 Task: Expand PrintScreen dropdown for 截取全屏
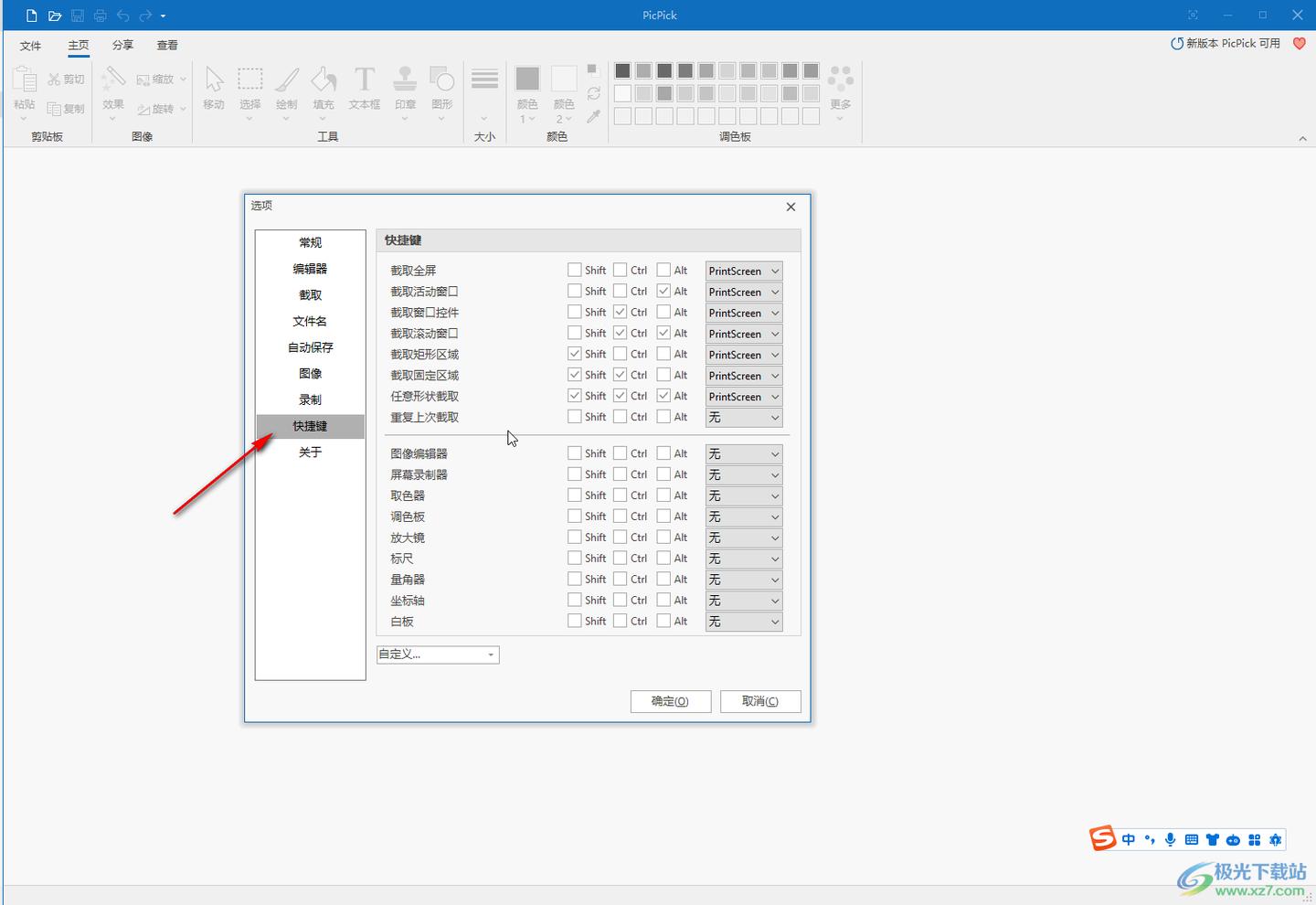coord(744,271)
